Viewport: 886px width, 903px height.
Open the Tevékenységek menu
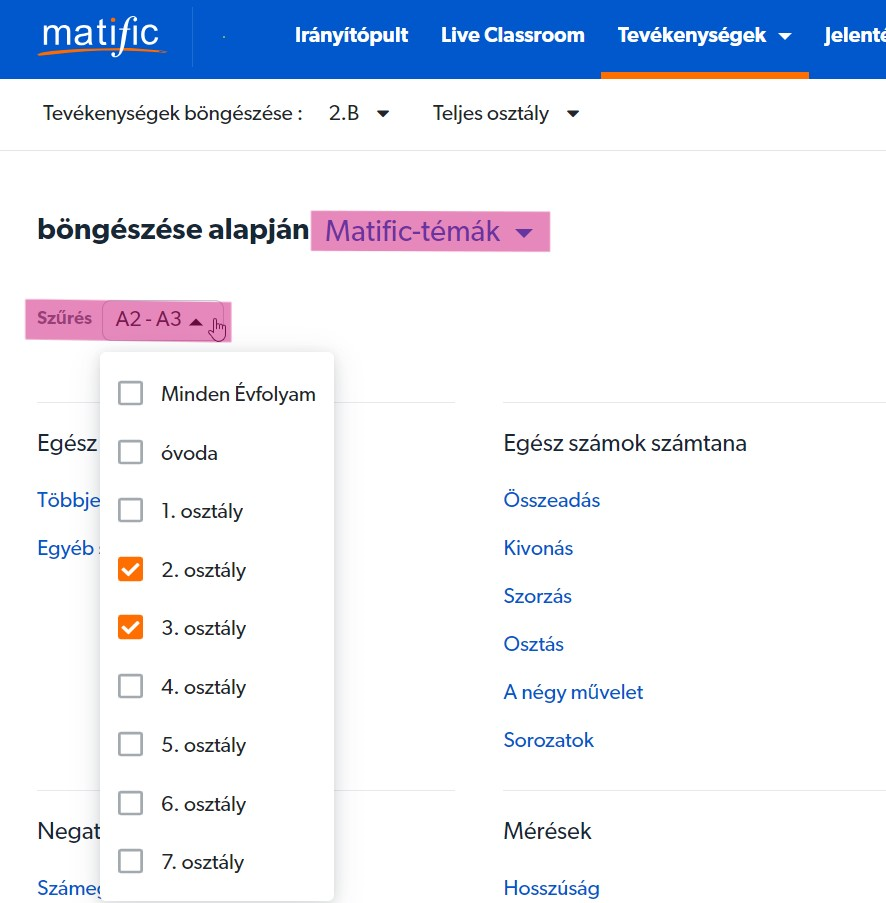click(x=705, y=35)
